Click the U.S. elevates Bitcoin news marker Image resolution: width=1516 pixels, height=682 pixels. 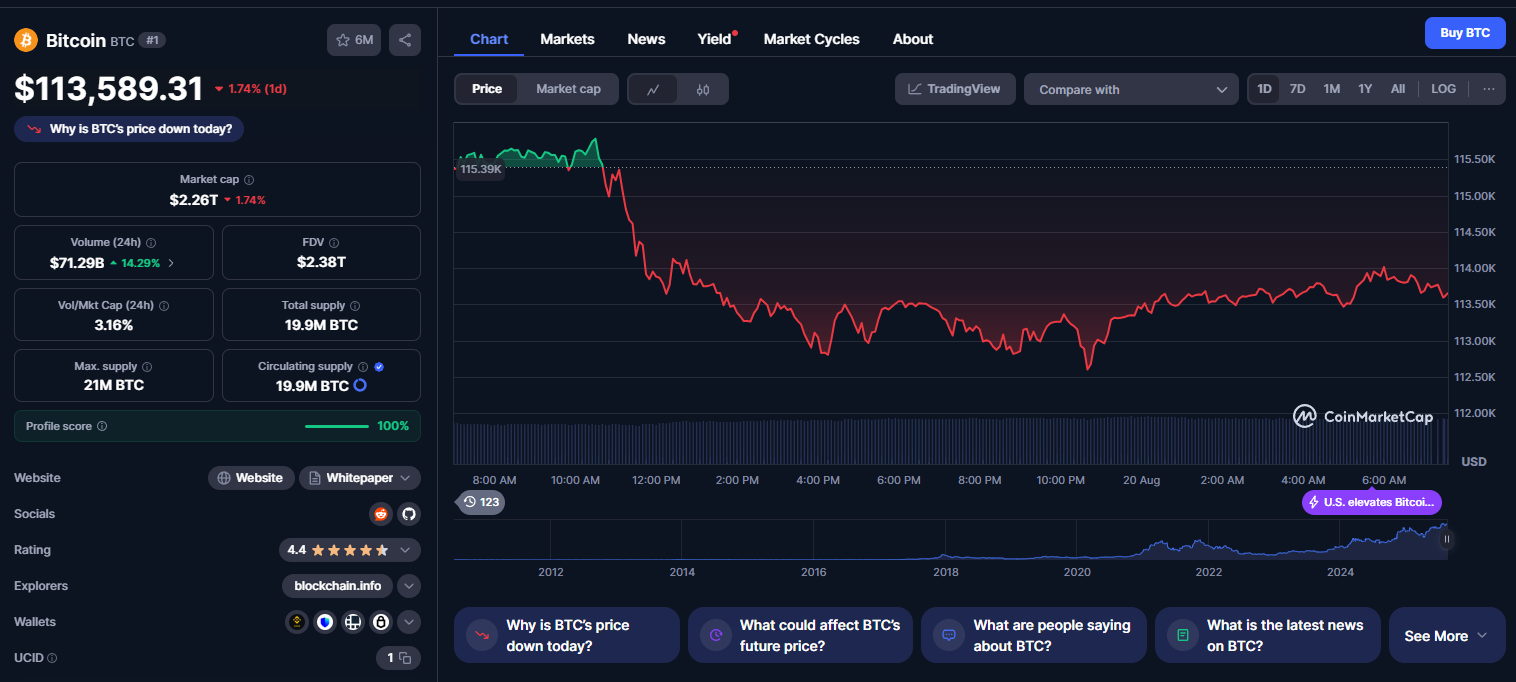coord(1372,502)
